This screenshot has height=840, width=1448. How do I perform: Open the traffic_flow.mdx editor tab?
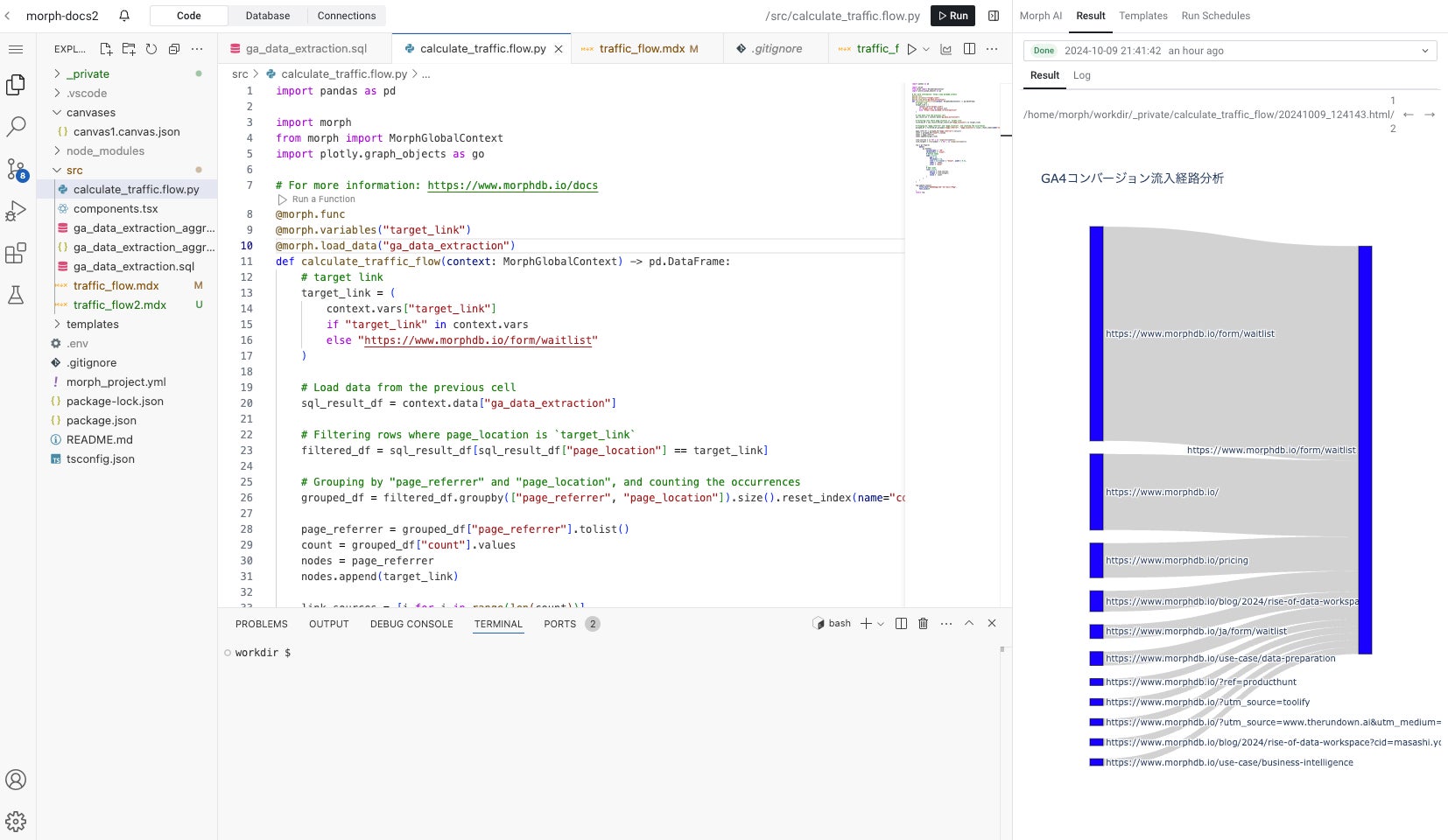point(642,49)
